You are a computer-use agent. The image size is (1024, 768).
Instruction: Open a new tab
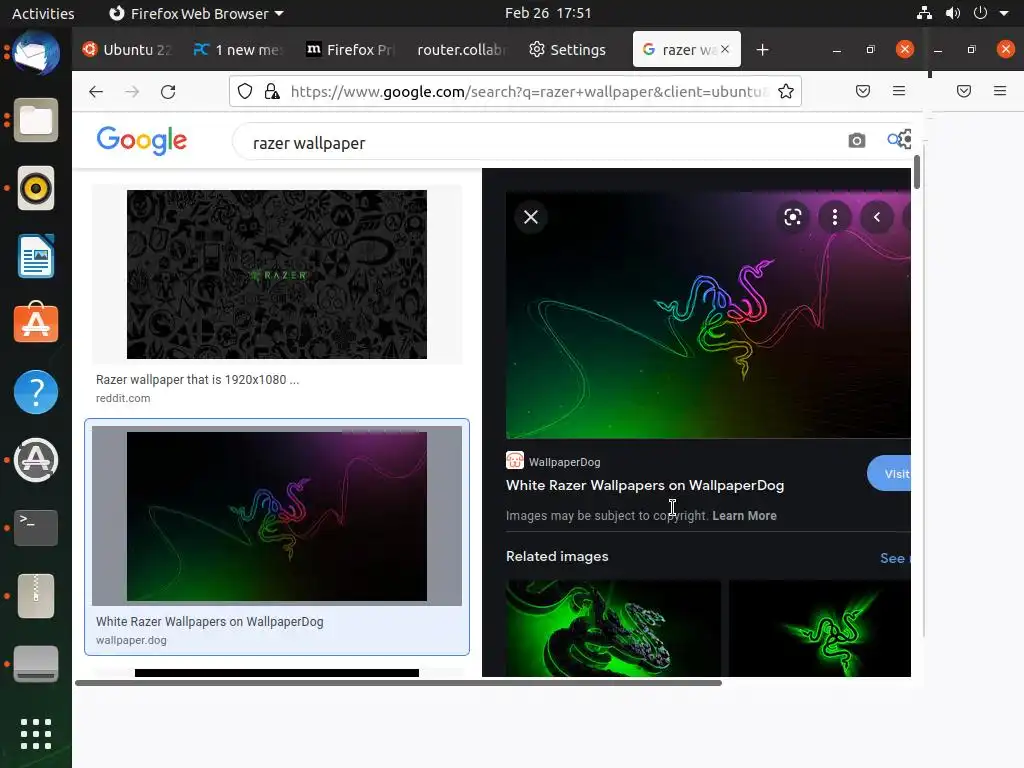click(762, 50)
